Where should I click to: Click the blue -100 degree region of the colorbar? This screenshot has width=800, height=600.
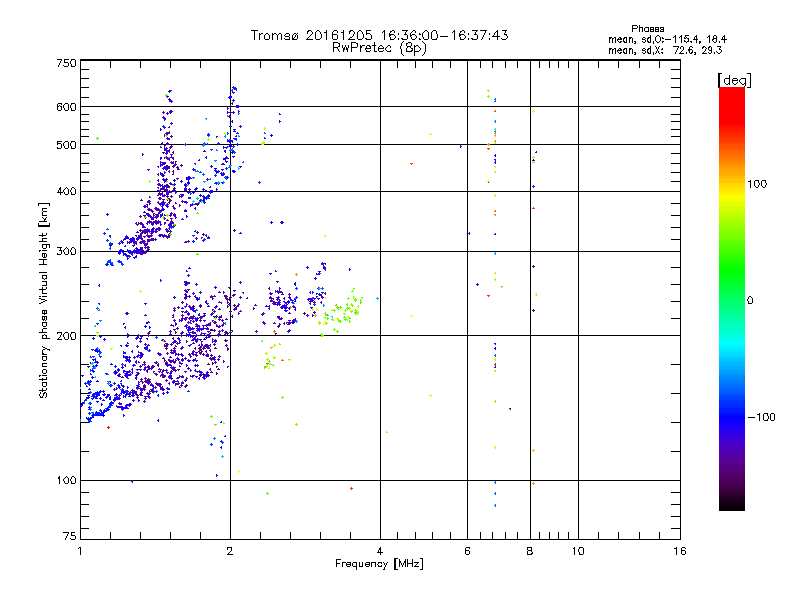(x=732, y=416)
